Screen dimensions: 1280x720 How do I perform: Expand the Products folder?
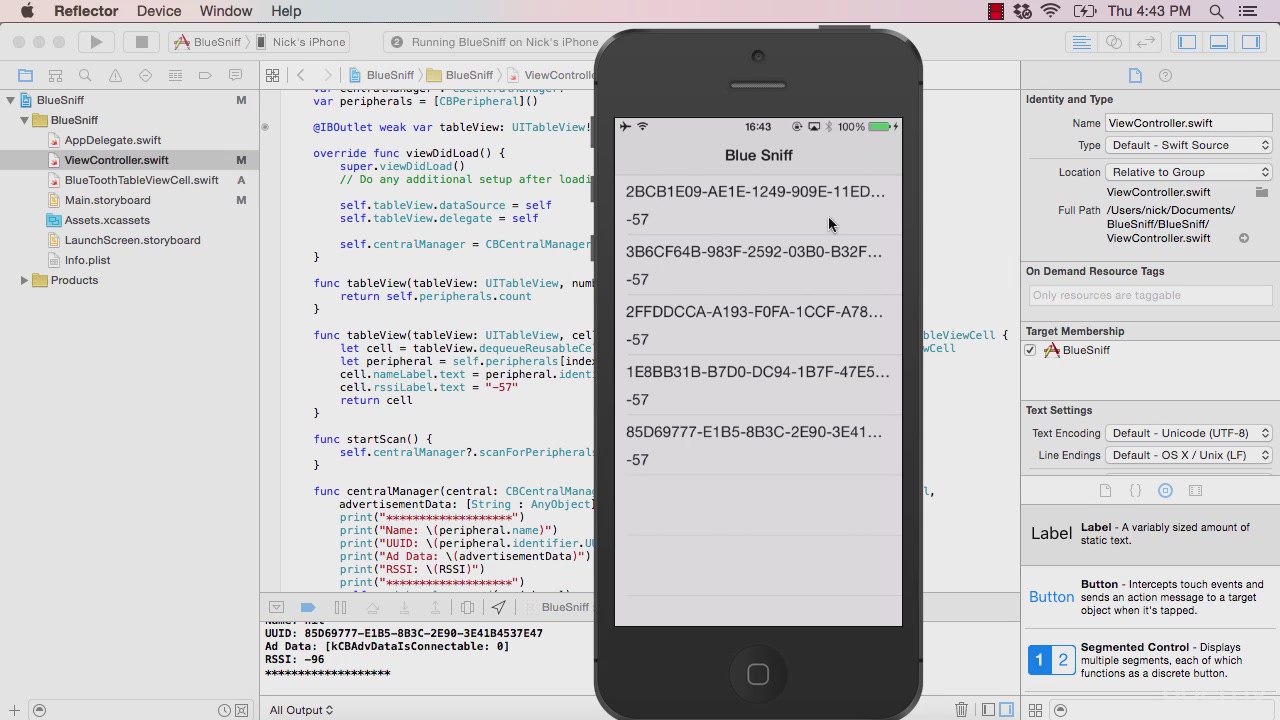point(24,280)
